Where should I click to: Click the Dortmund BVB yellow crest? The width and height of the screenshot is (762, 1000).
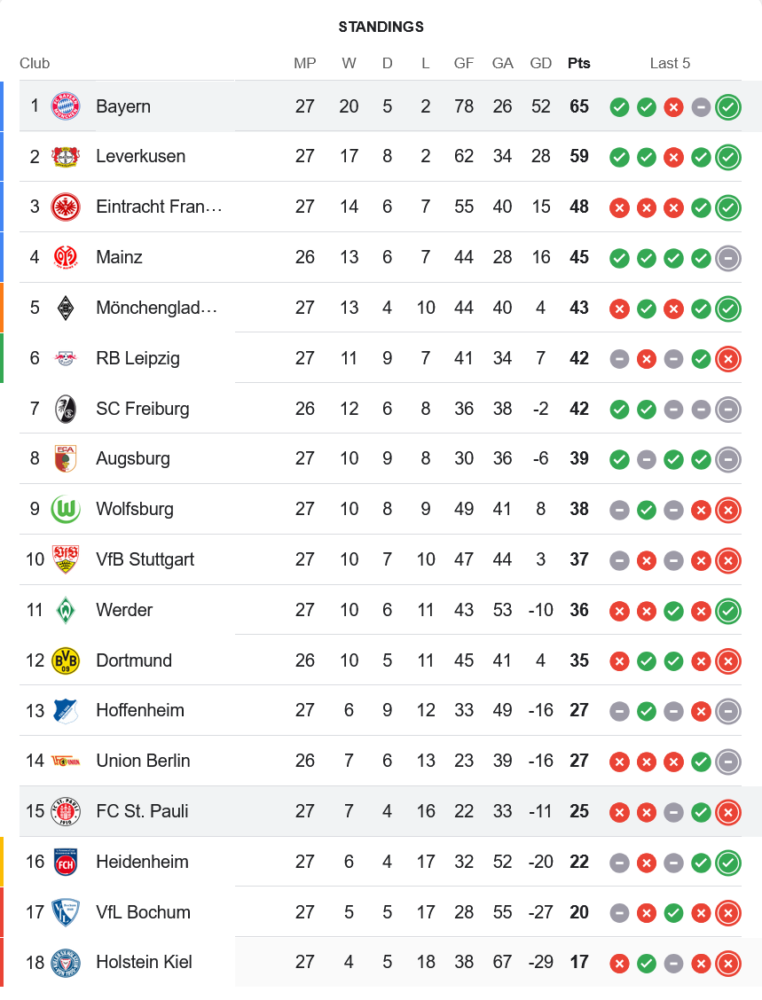click(65, 660)
